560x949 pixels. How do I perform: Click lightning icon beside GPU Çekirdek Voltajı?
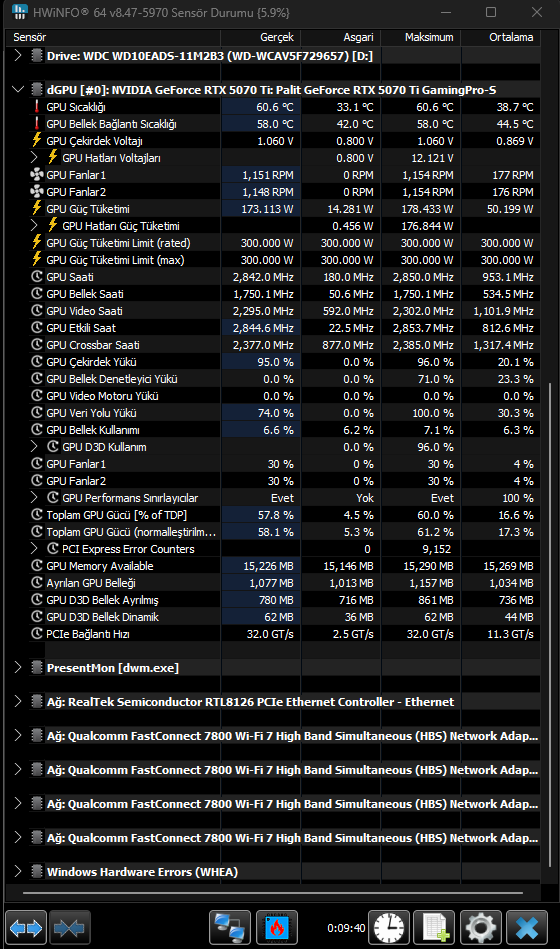37,140
